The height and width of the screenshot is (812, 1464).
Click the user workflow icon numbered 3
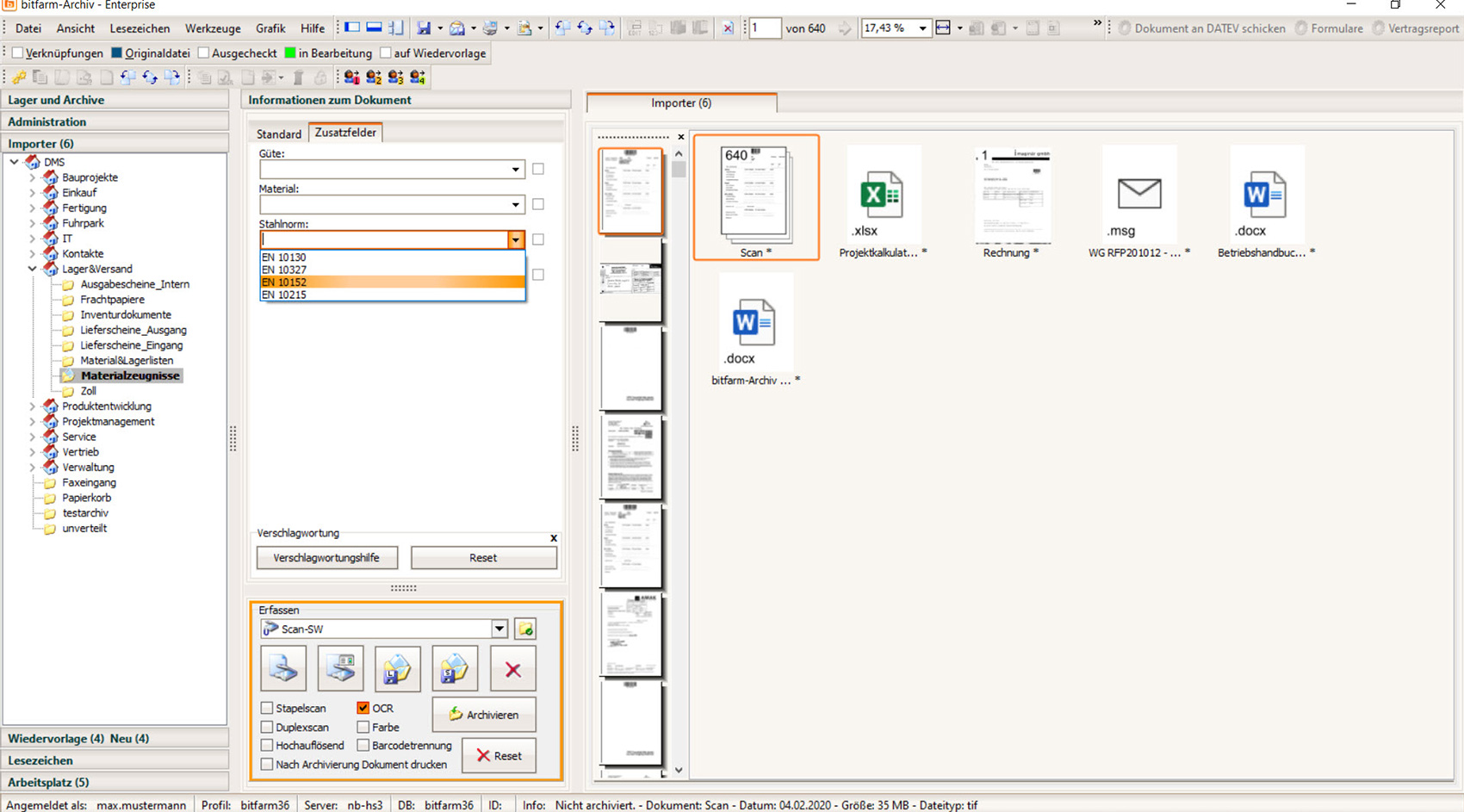tap(395, 77)
